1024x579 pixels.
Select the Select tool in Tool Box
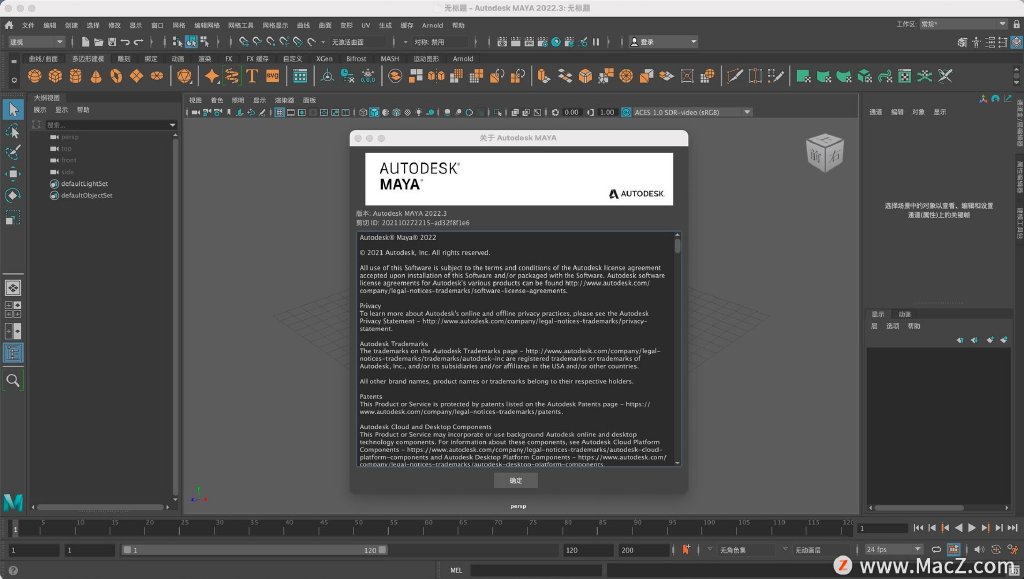click(x=13, y=110)
